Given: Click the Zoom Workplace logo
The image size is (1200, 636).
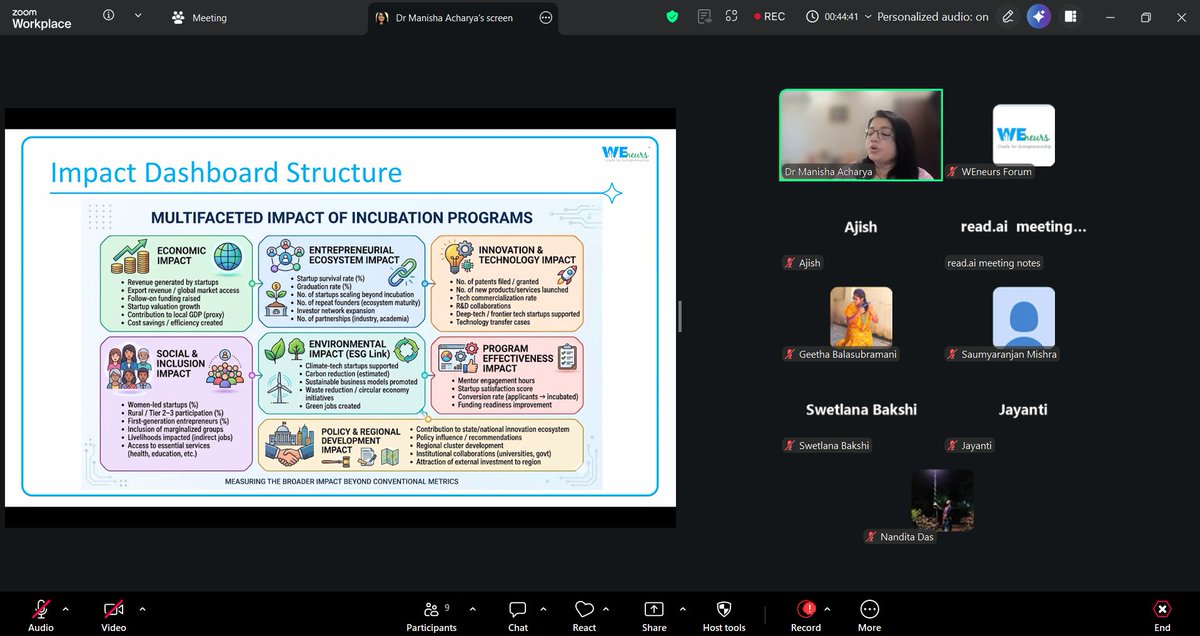Looking at the screenshot, I should 41,18.
